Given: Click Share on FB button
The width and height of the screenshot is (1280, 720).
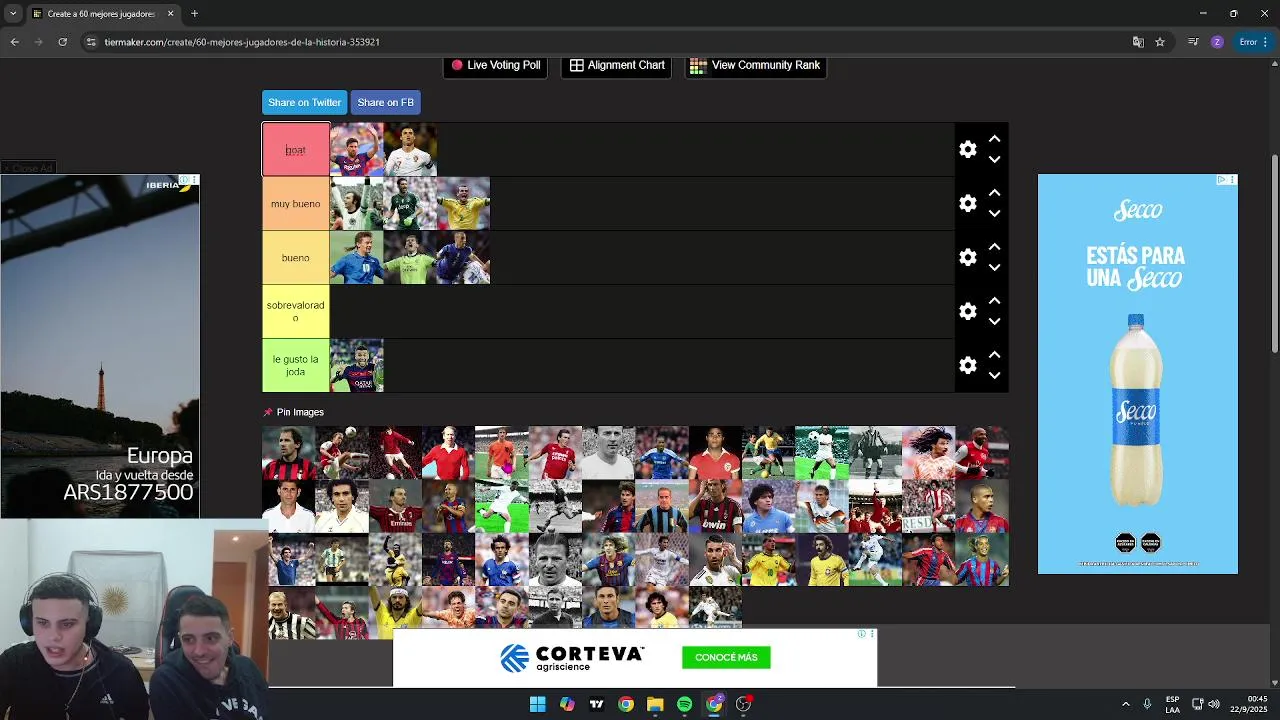Looking at the screenshot, I should point(385,102).
